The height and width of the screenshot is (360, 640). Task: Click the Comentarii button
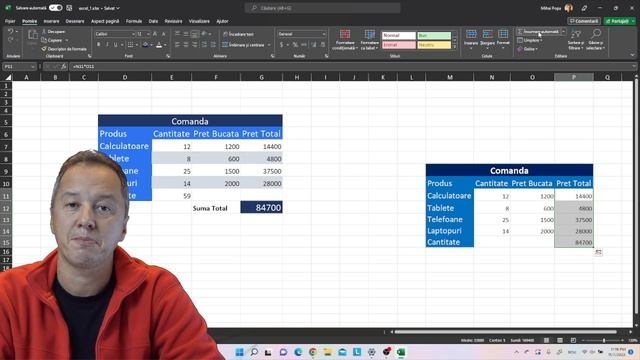584,21
